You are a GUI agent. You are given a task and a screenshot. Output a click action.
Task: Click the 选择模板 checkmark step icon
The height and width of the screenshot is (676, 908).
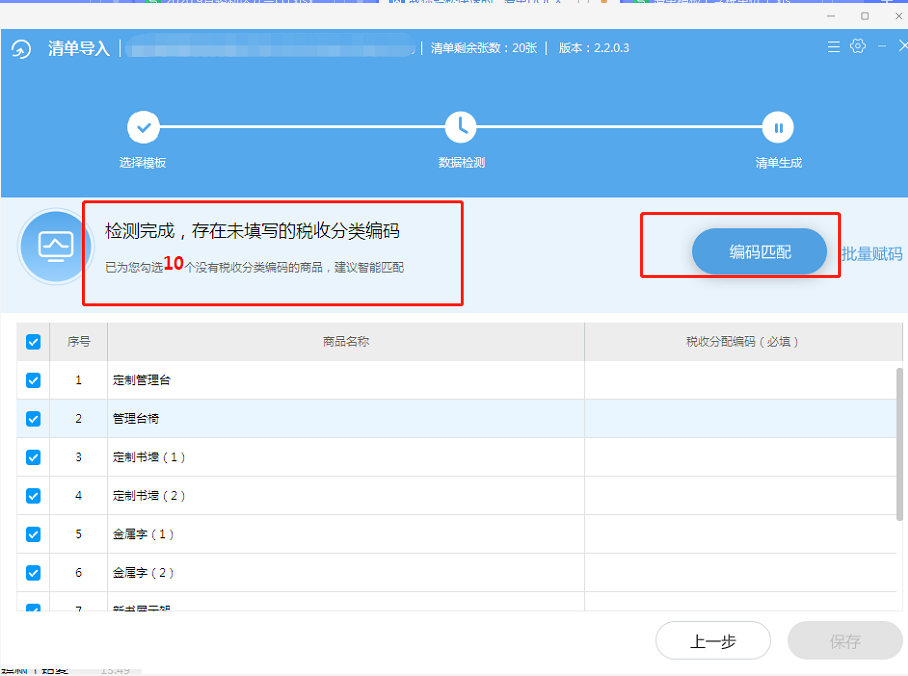(143, 128)
